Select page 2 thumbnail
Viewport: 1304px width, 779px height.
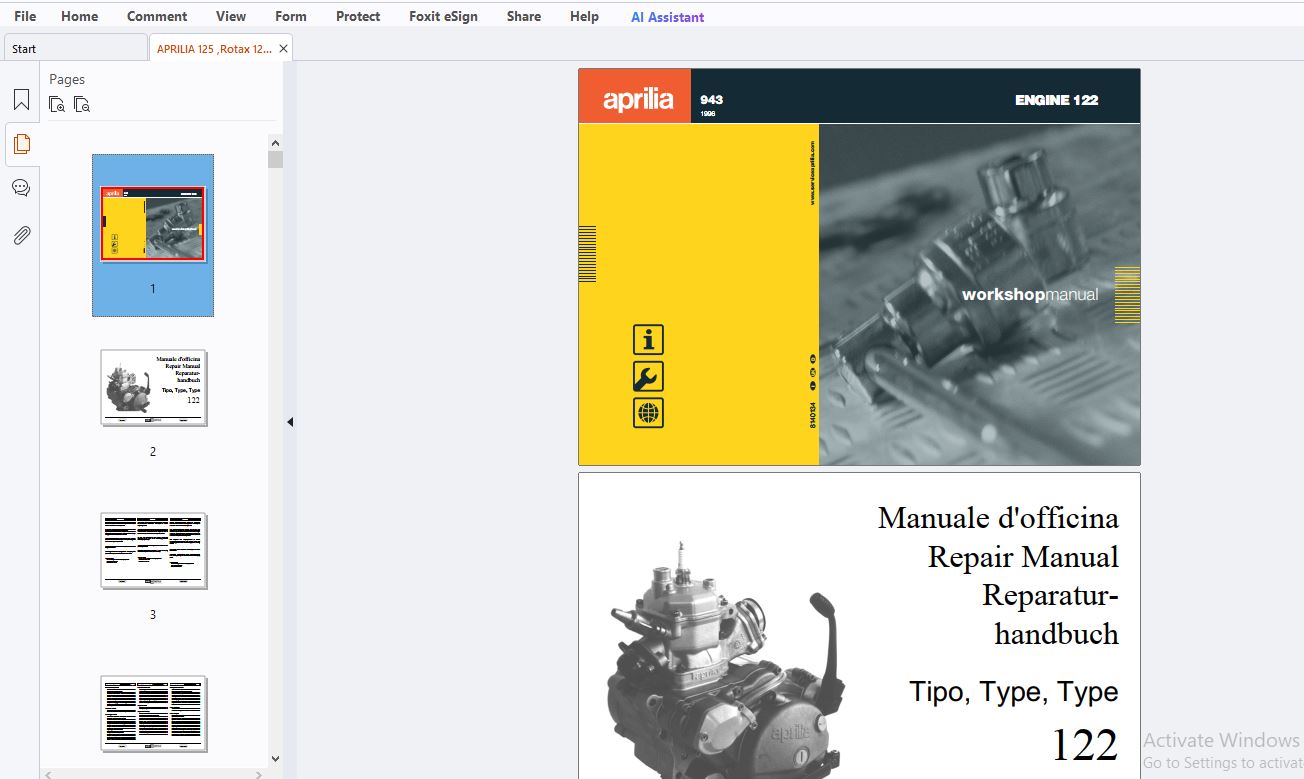pyautogui.click(x=153, y=387)
